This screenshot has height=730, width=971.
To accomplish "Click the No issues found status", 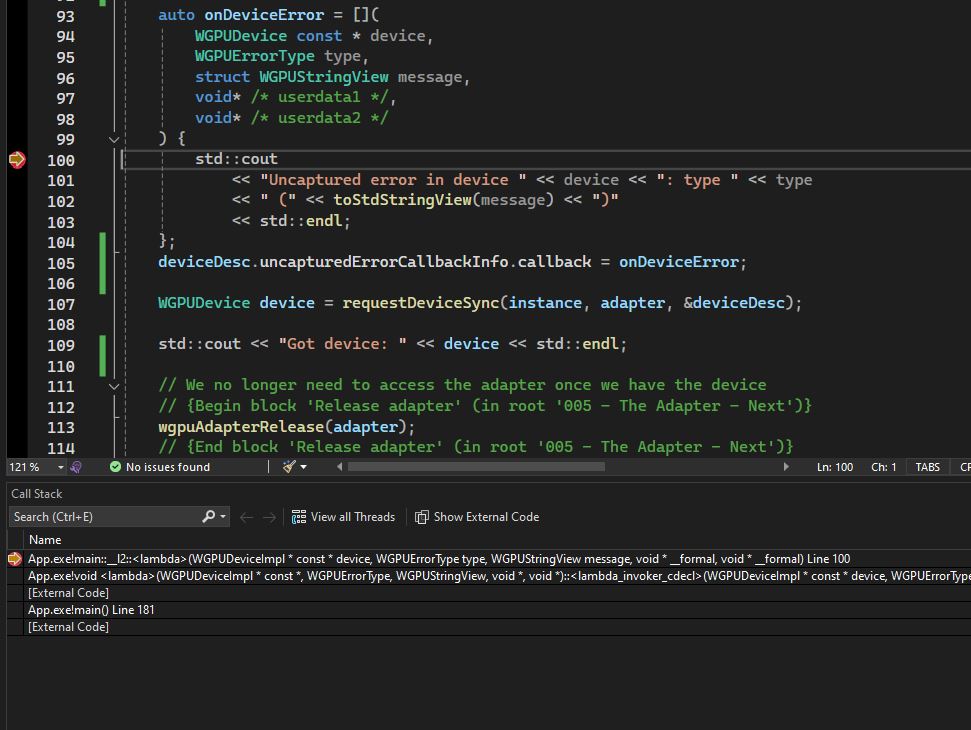I will (160, 467).
